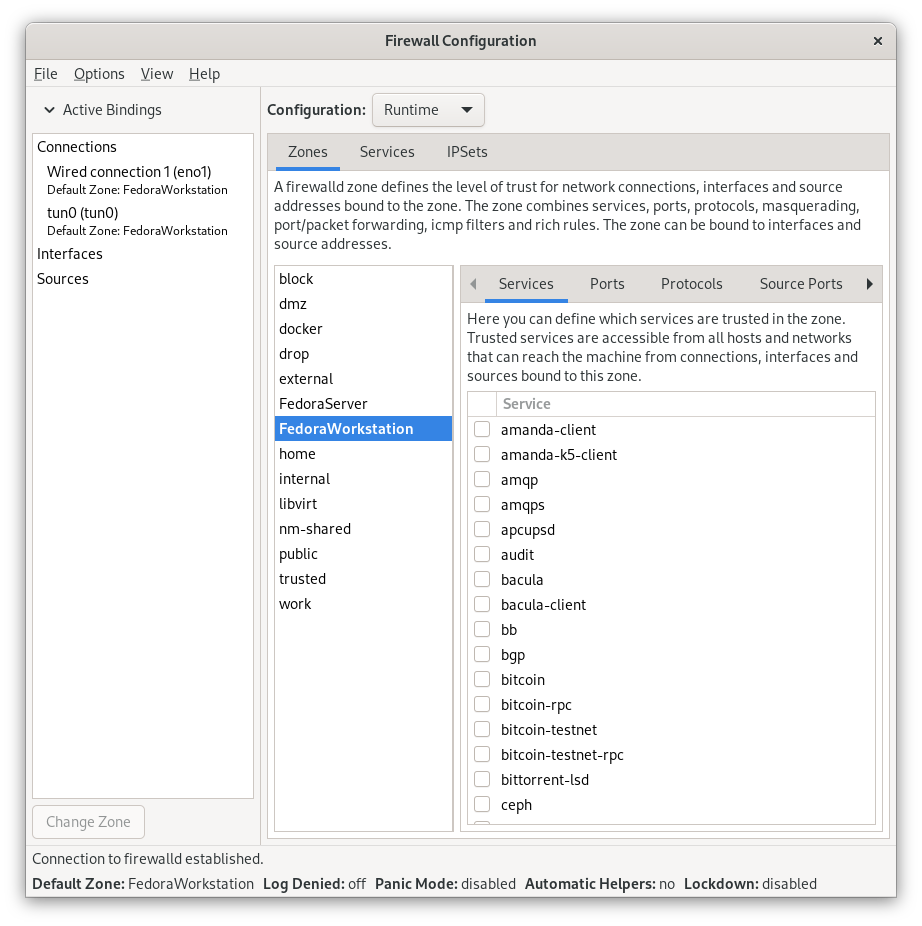Enable the bitcoin-testnet service

(x=482, y=729)
